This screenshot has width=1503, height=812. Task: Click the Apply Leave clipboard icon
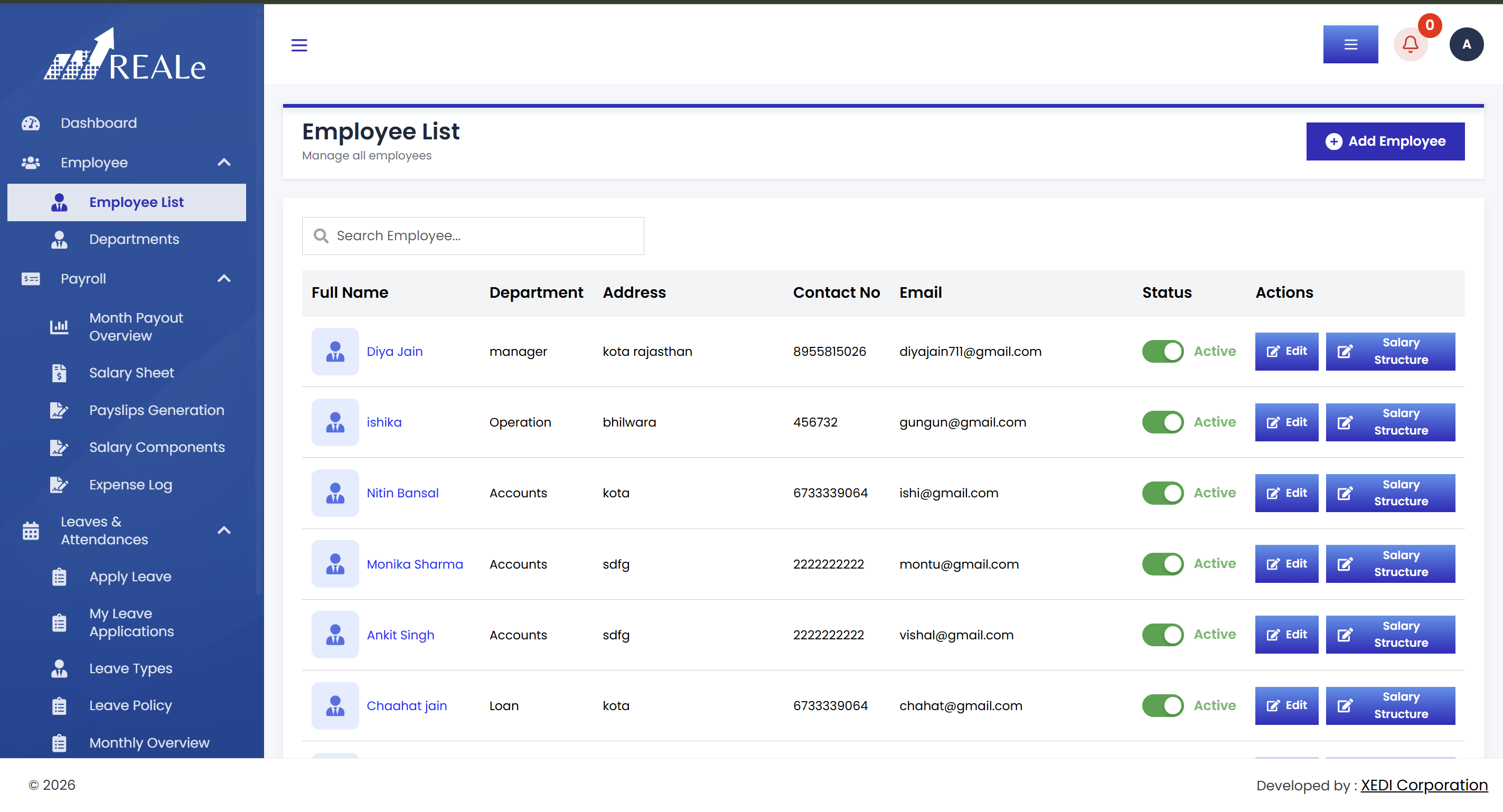(x=59, y=577)
